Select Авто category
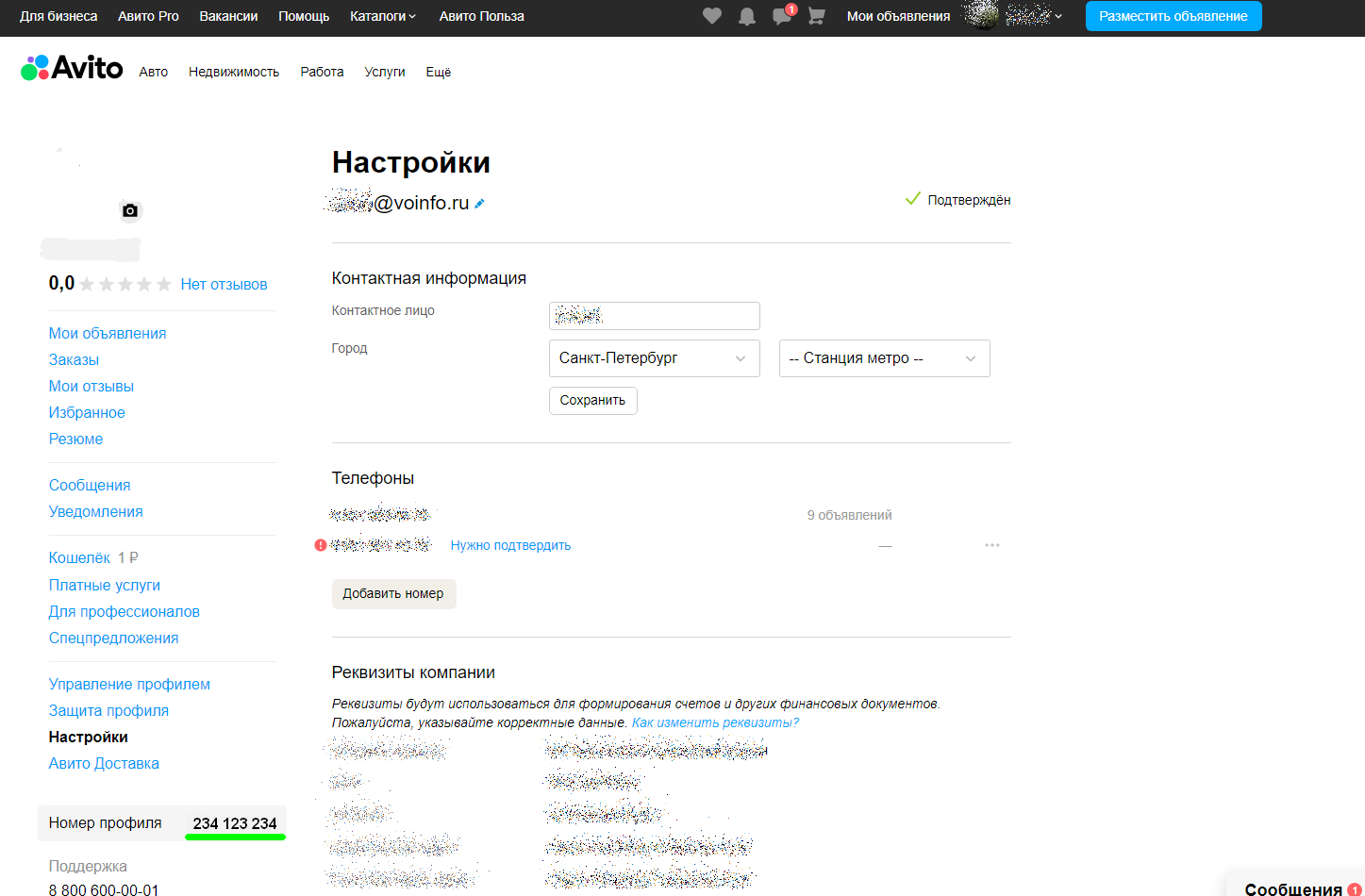Viewport: 1365px width, 896px height. [154, 72]
